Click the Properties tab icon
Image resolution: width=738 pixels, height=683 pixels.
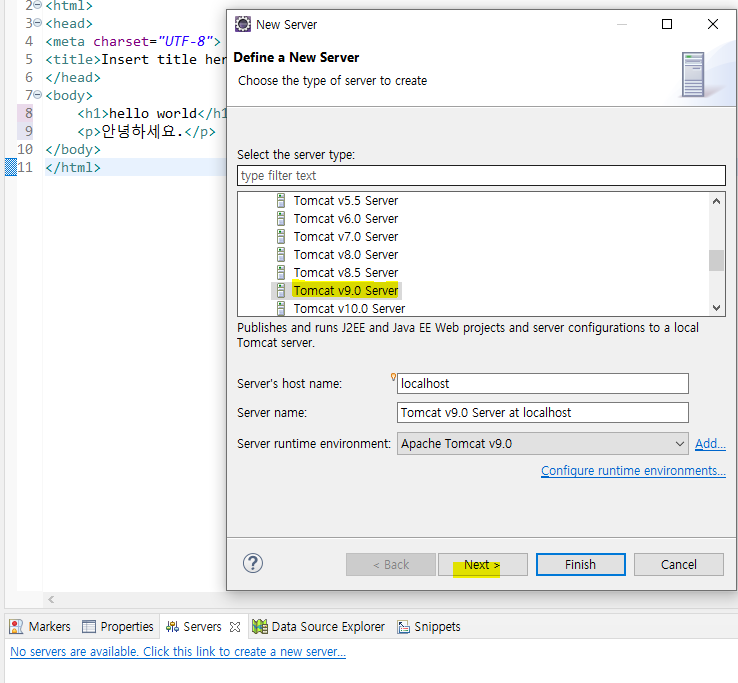tap(88, 627)
